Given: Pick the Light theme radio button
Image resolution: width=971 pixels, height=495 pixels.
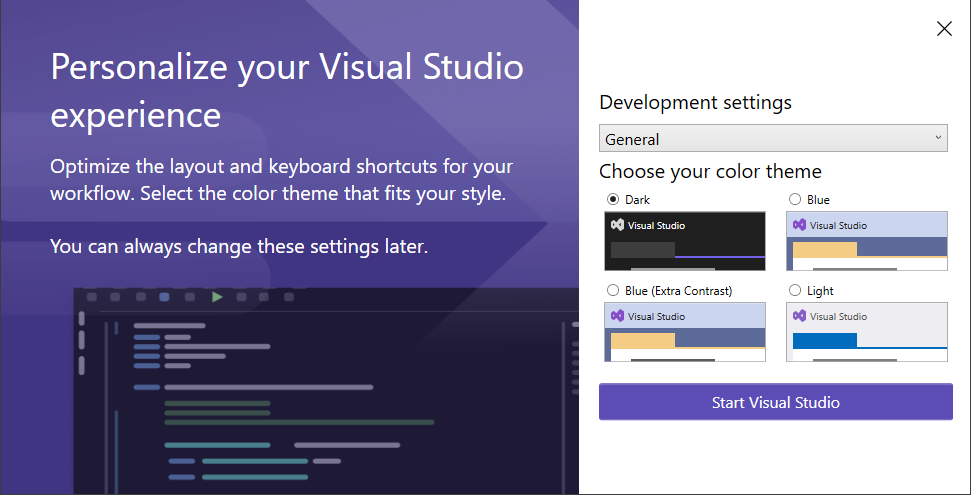Looking at the screenshot, I should point(795,290).
